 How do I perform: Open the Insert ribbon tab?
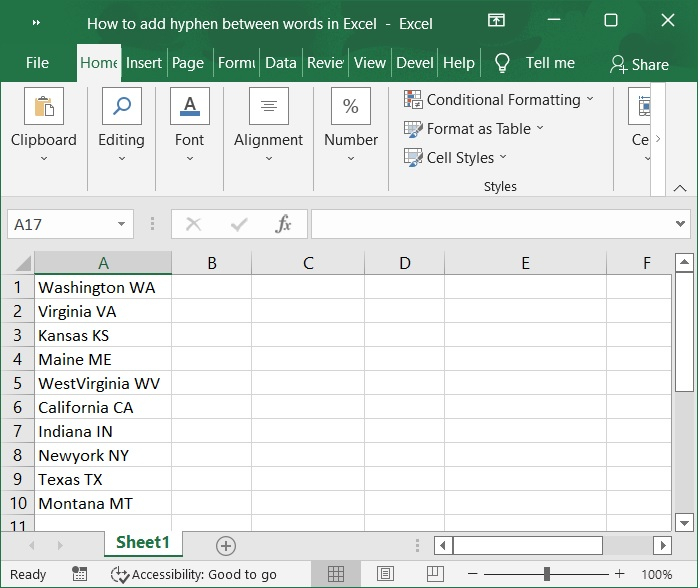pyautogui.click(x=143, y=63)
